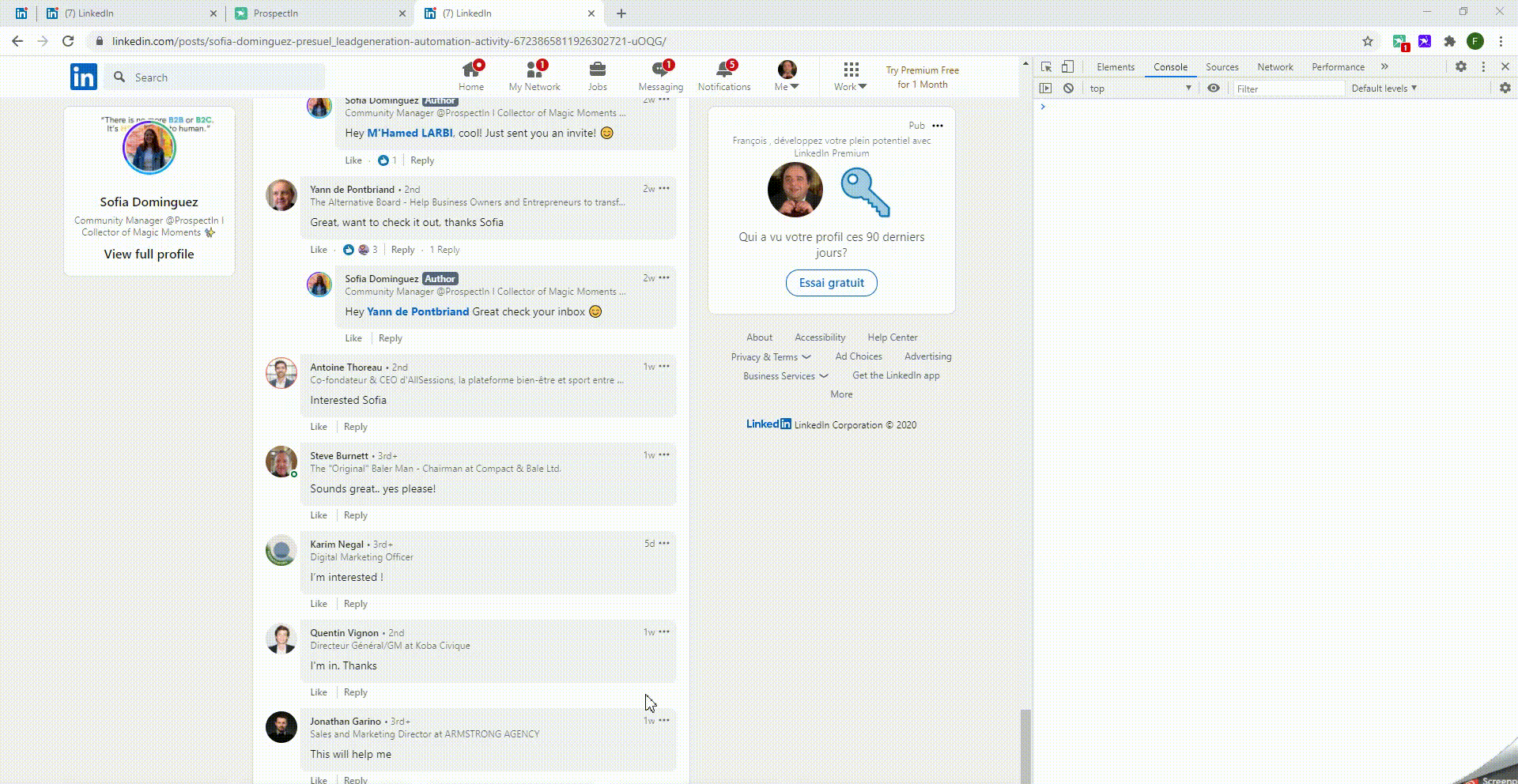The width and height of the screenshot is (1518, 784).
Task: Open Notifications bell icon
Action: click(x=724, y=77)
